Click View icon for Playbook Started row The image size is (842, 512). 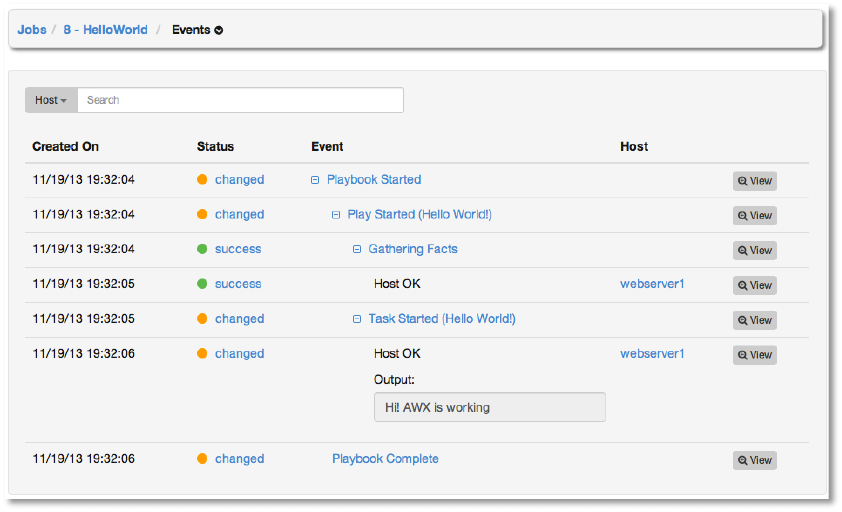pyautogui.click(x=754, y=181)
